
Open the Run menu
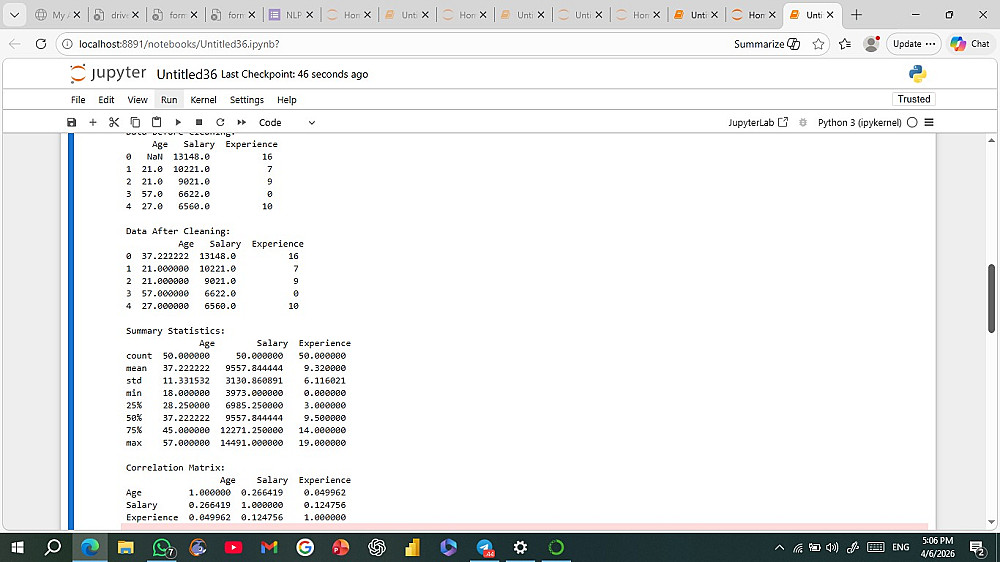pos(169,100)
